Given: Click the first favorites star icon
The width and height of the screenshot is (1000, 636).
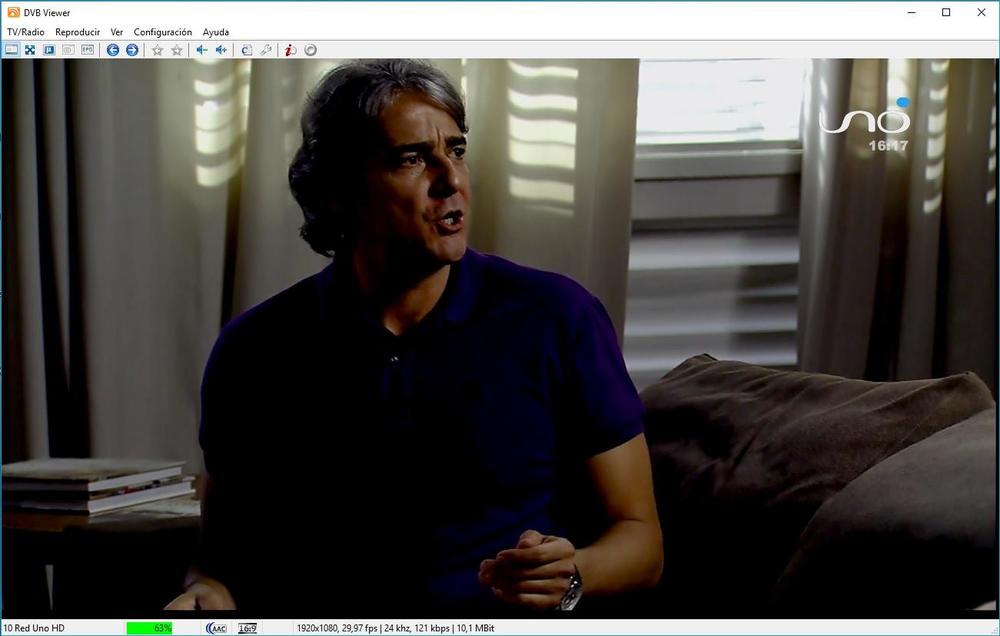Looking at the screenshot, I should [157, 50].
